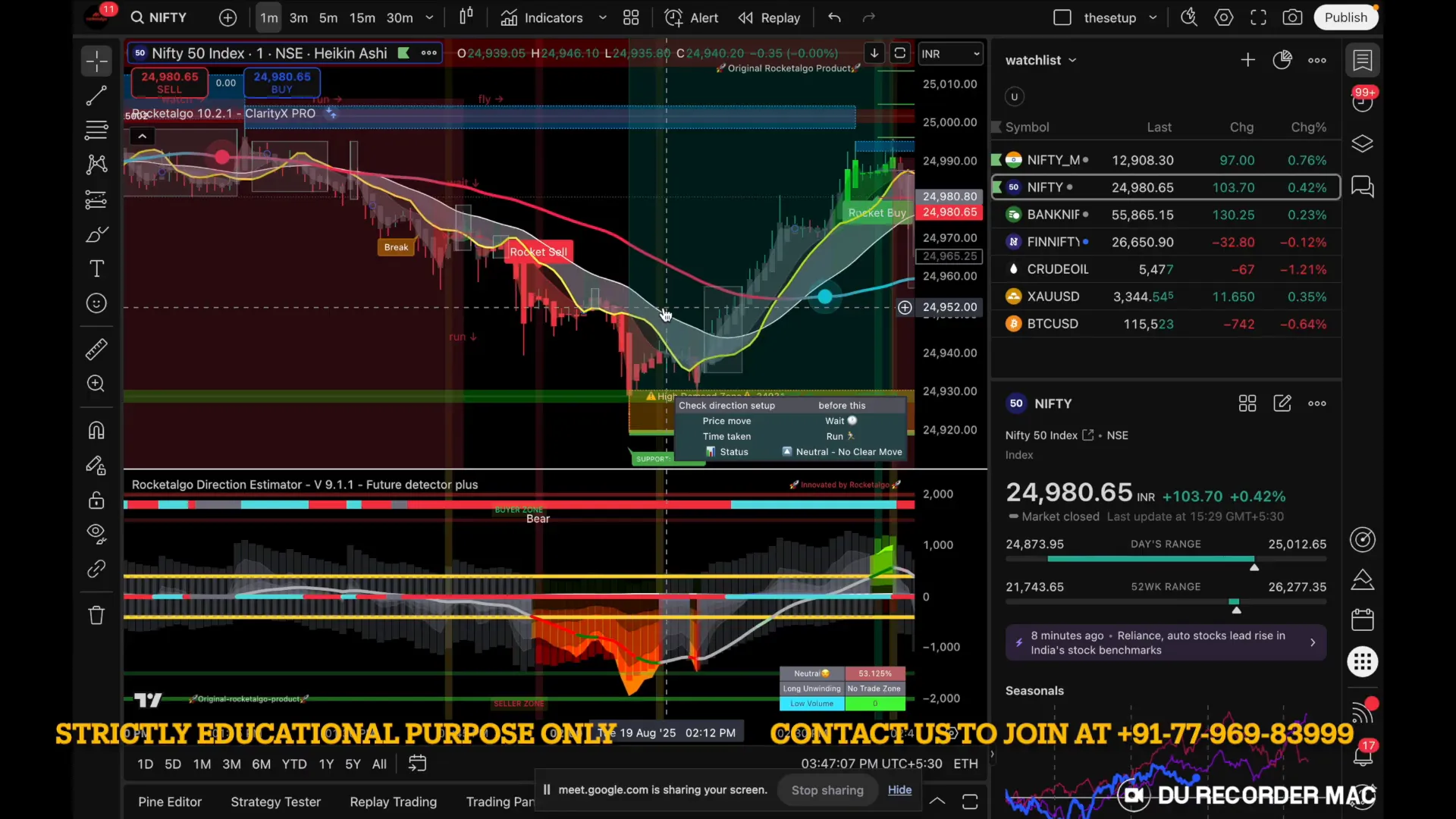Open the Fibonacci retracement tools
Screen dimensions: 1456x819
tap(96, 130)
